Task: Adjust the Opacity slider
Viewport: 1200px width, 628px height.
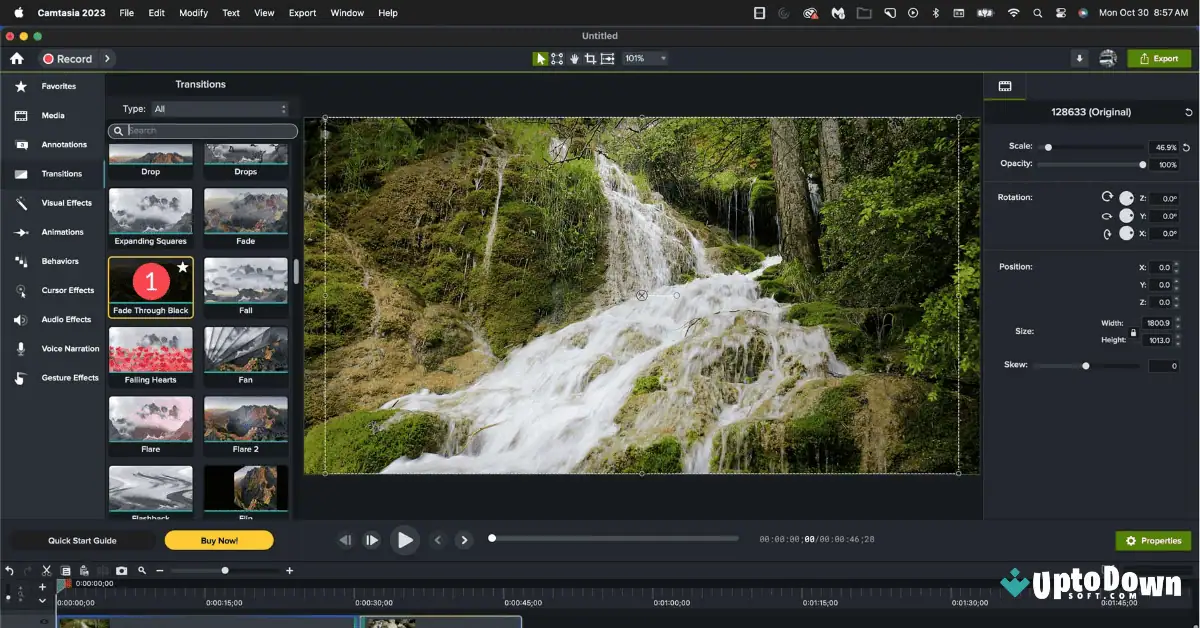Action: (1141, 164)
